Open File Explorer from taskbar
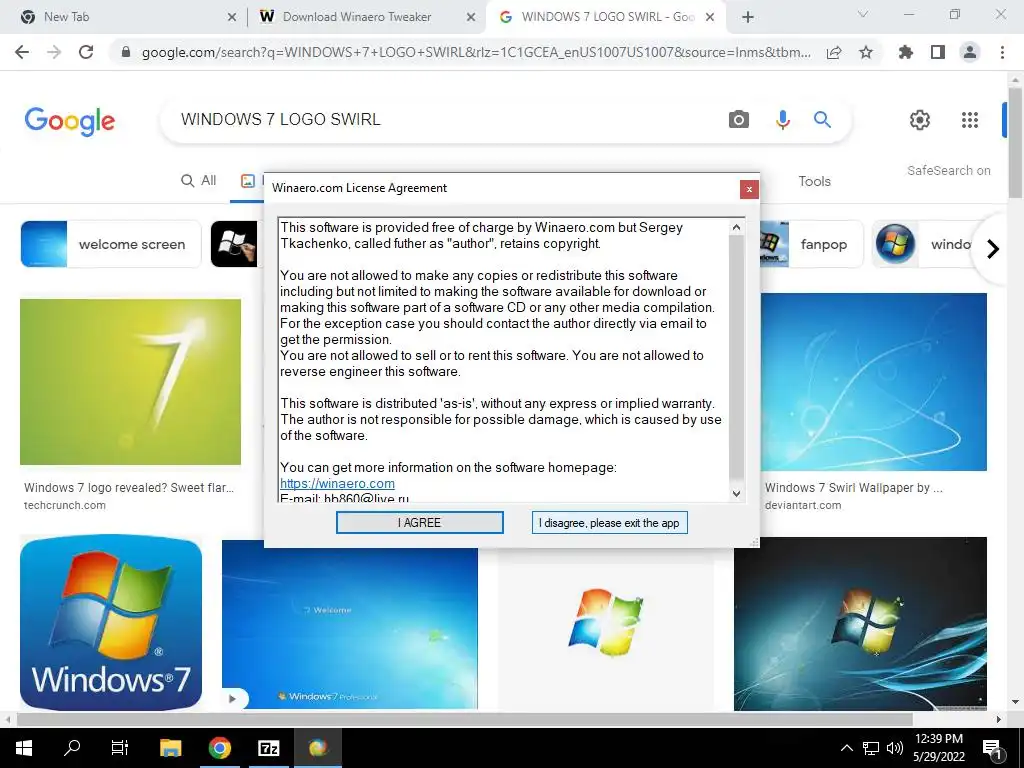 pos(170,748)
